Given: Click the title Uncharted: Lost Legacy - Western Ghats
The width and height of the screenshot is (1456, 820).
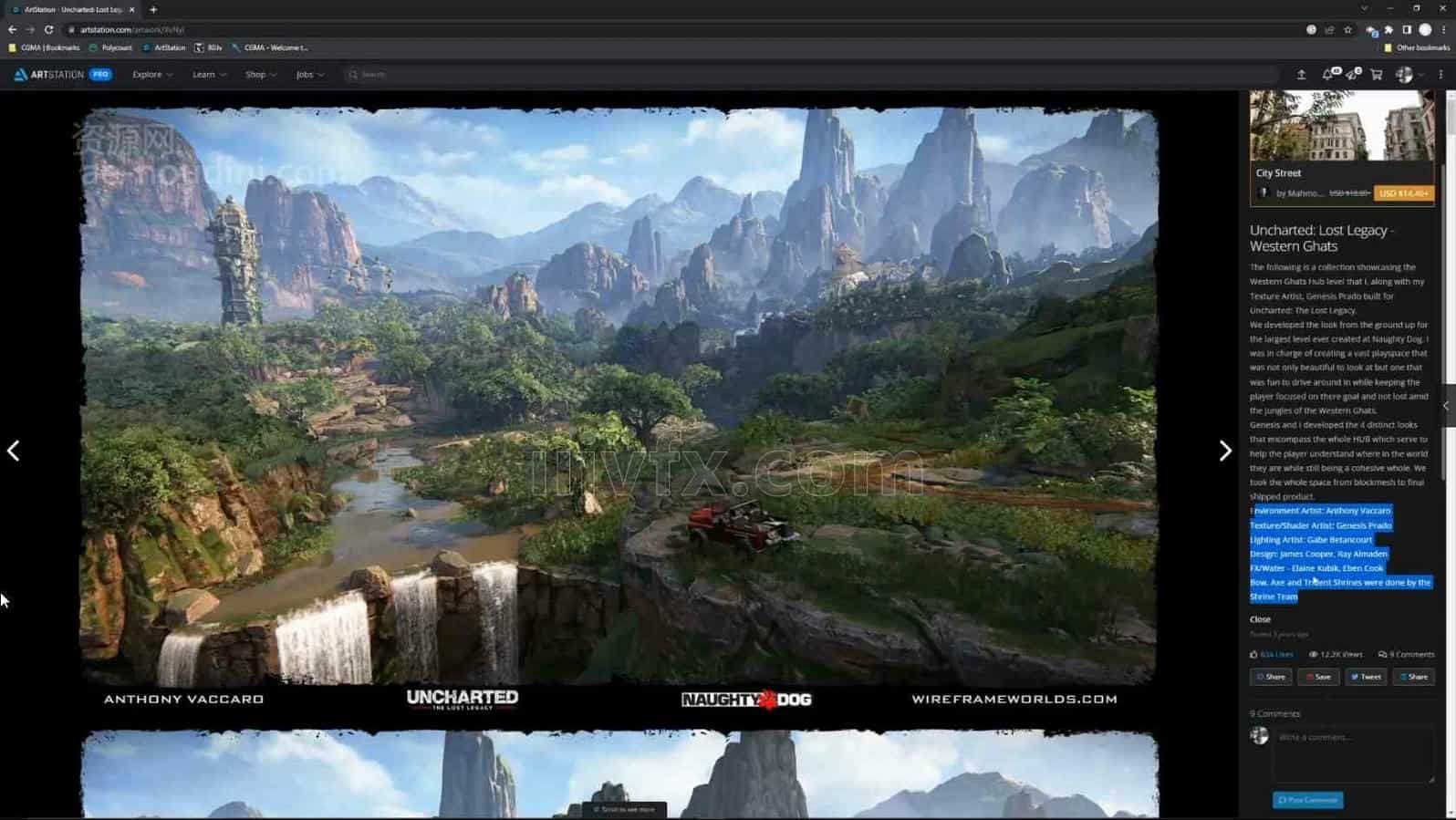Looking at the screenshot, I should pos(1321,238).
